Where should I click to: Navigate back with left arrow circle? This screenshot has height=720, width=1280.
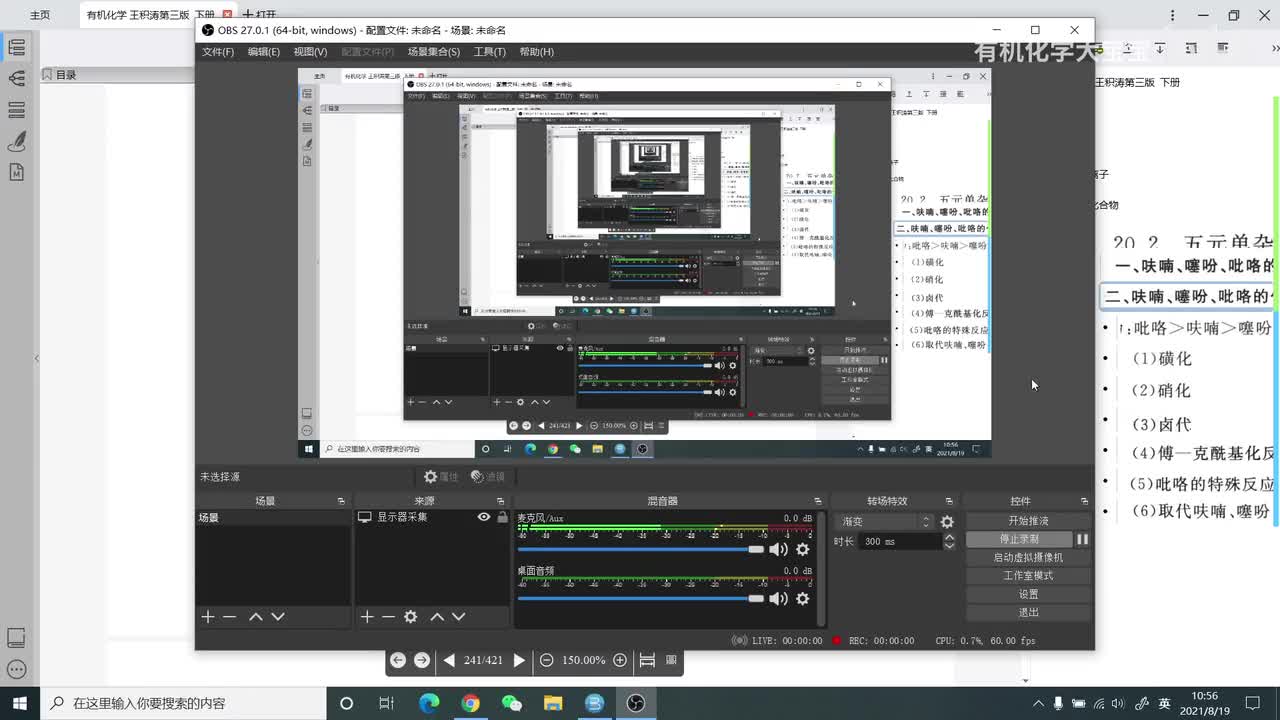pyautogui.click(x=398, y=660)
